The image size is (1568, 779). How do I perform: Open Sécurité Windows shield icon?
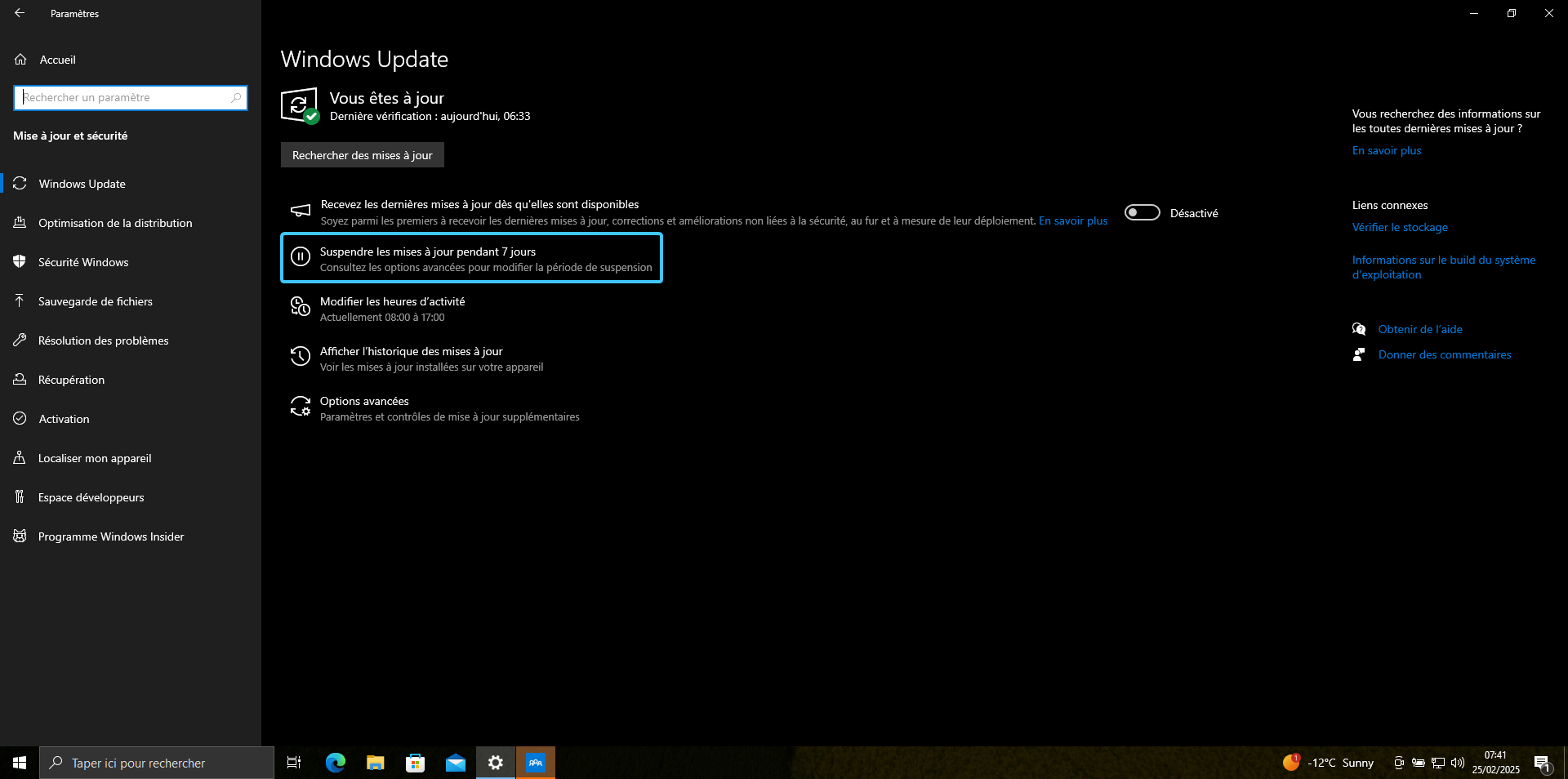[x=20, y=262]
